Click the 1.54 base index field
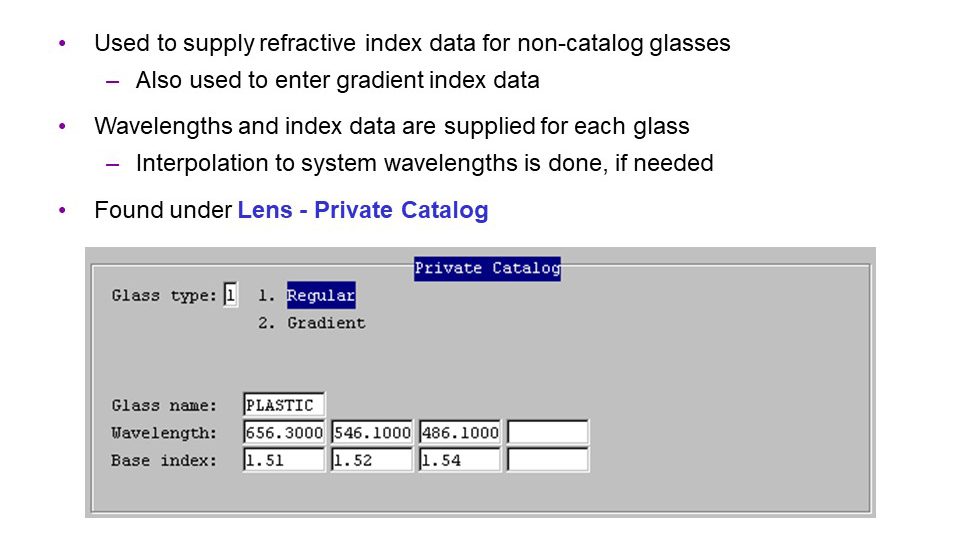 point(460,460)
